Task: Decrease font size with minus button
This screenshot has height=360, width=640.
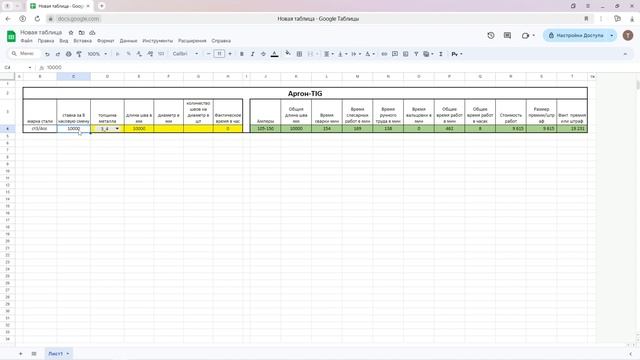Action: [x=208, y=54]
